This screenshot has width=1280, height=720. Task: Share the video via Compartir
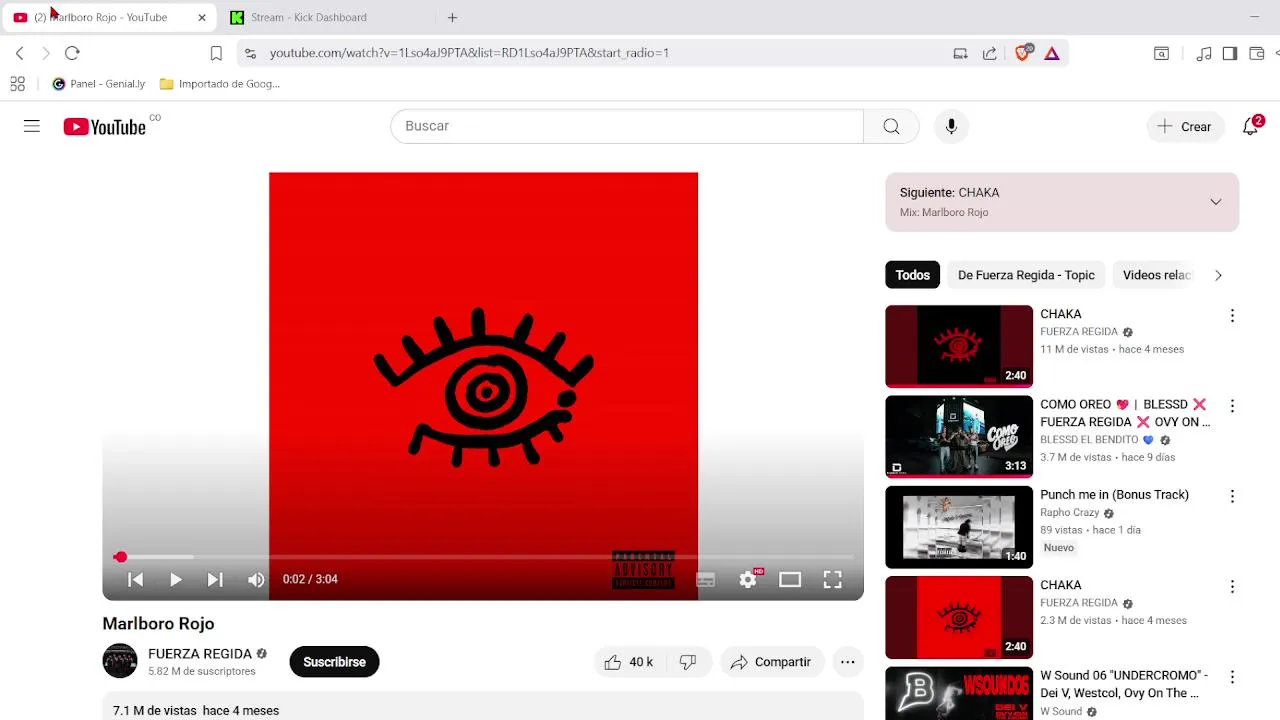771,662
